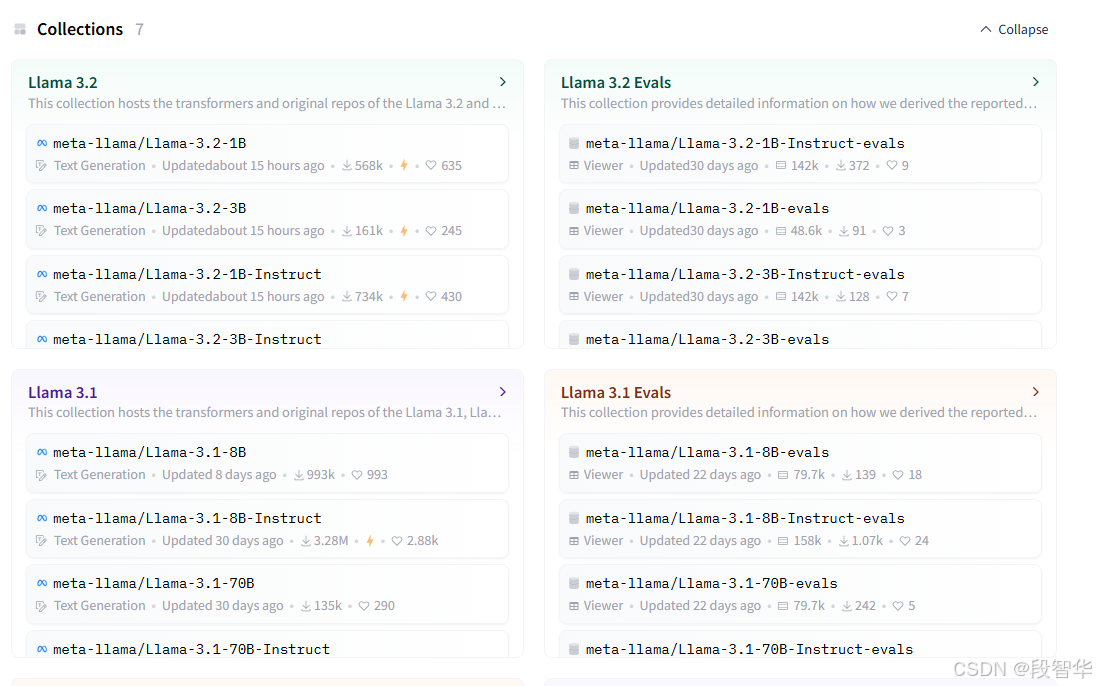Open meta-llama/Llama-3.1-8B model
The height and width of the screenshot is (686, 1096).
[x=267, y=463]
